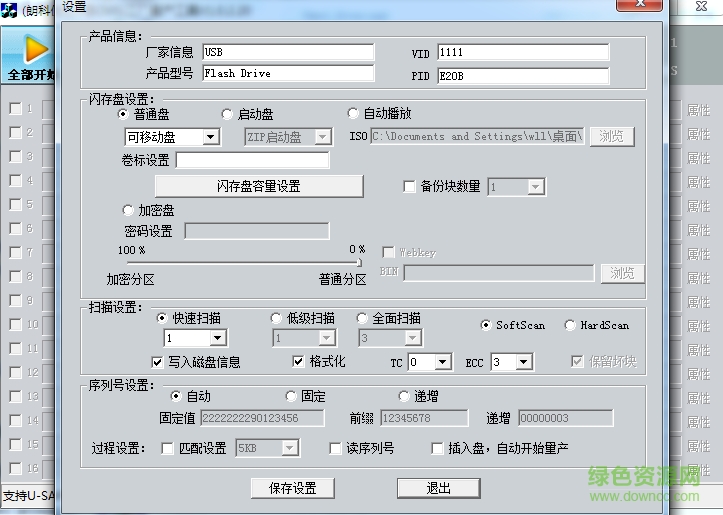Click the PID input field
723x515 pixels.
523,76
